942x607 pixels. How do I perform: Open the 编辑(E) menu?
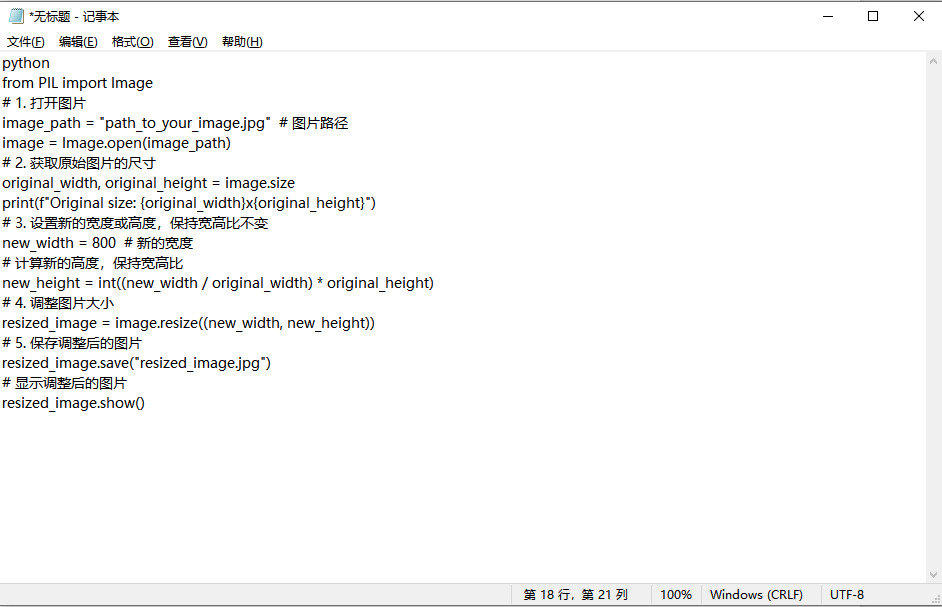[x=78, y=41]
